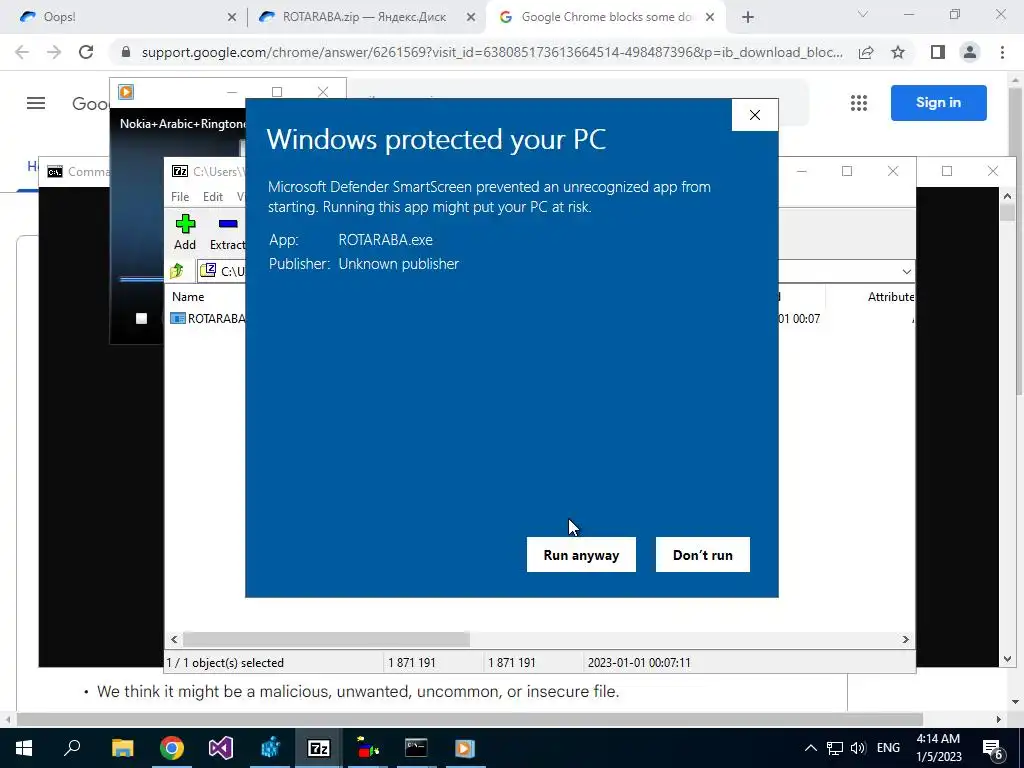Click the ENG language indicator
Image resolution: width=1024 pixels, height=768 pixels.
(x=888, y=748)
